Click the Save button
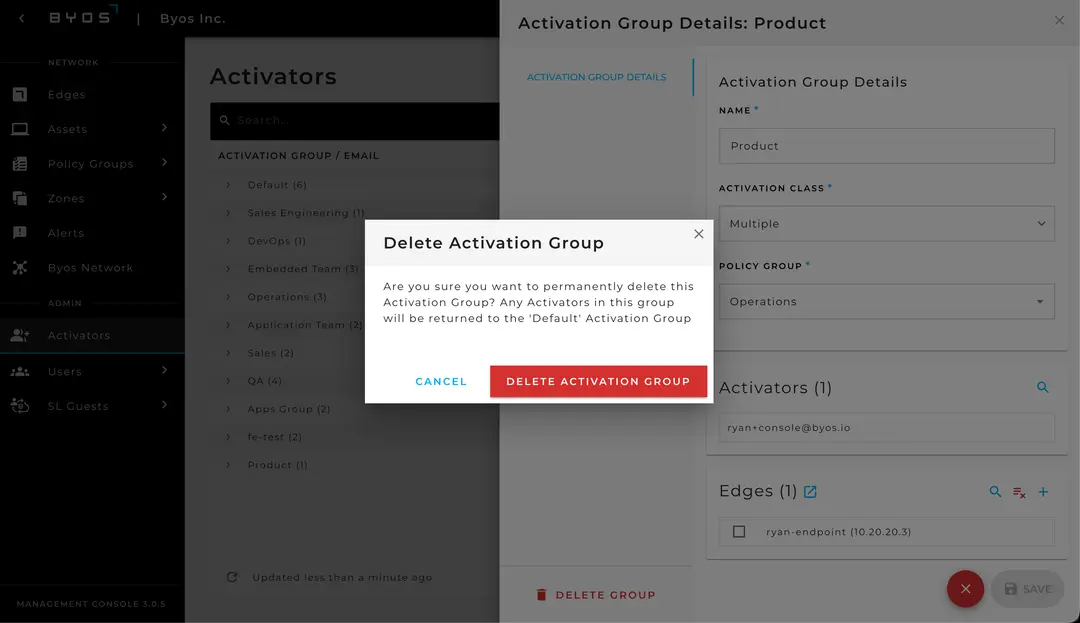 coord(1028,589)
